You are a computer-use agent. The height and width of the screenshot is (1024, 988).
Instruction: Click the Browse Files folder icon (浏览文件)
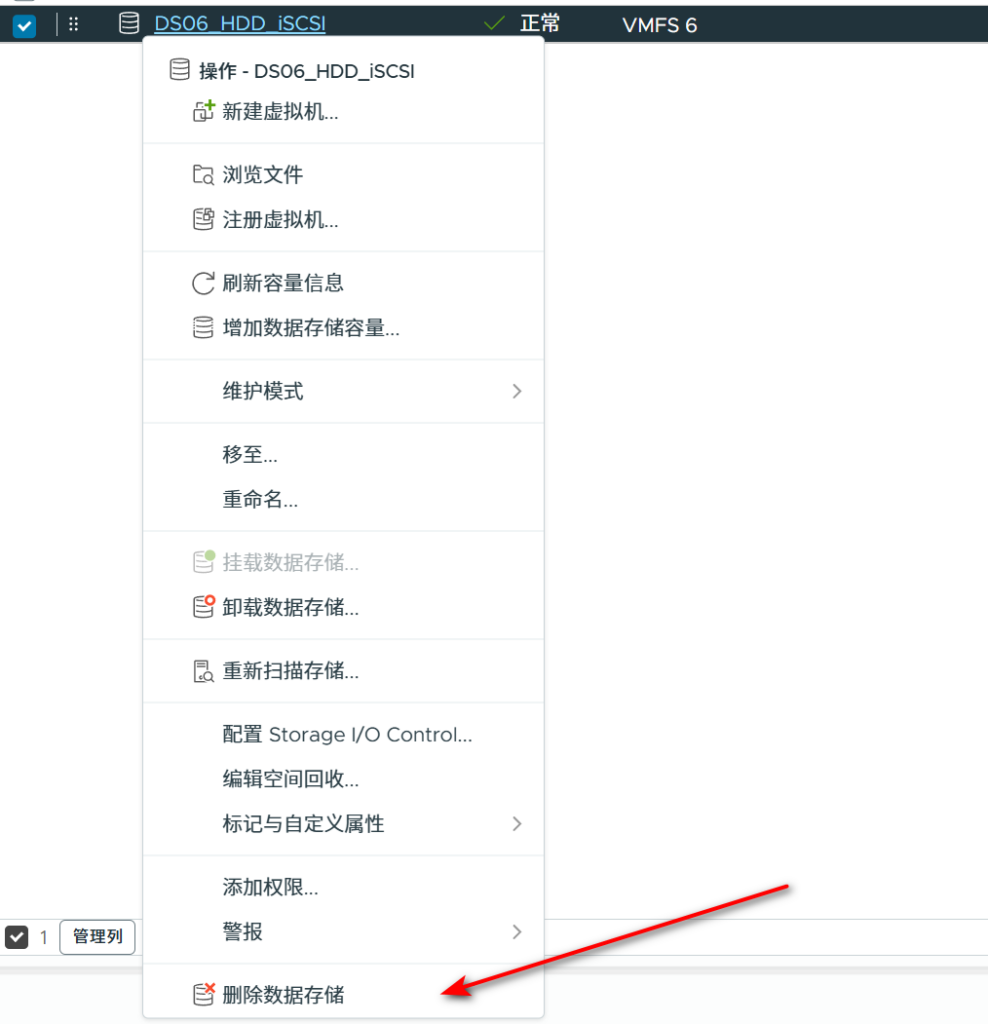pos(203,175)
